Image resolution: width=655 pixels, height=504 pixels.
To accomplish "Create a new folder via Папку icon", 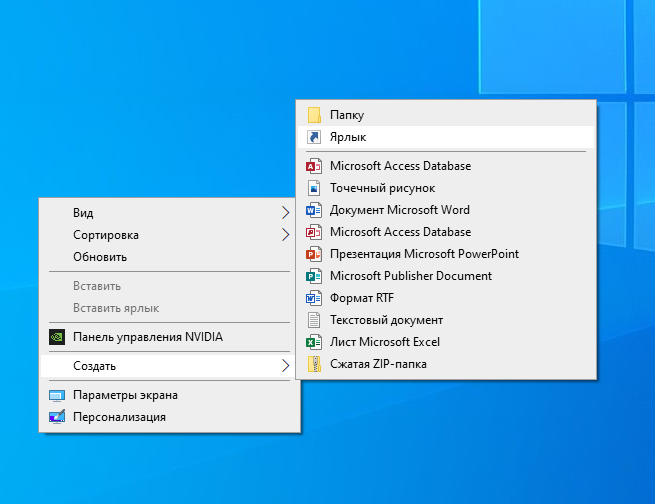I will 314,115.
